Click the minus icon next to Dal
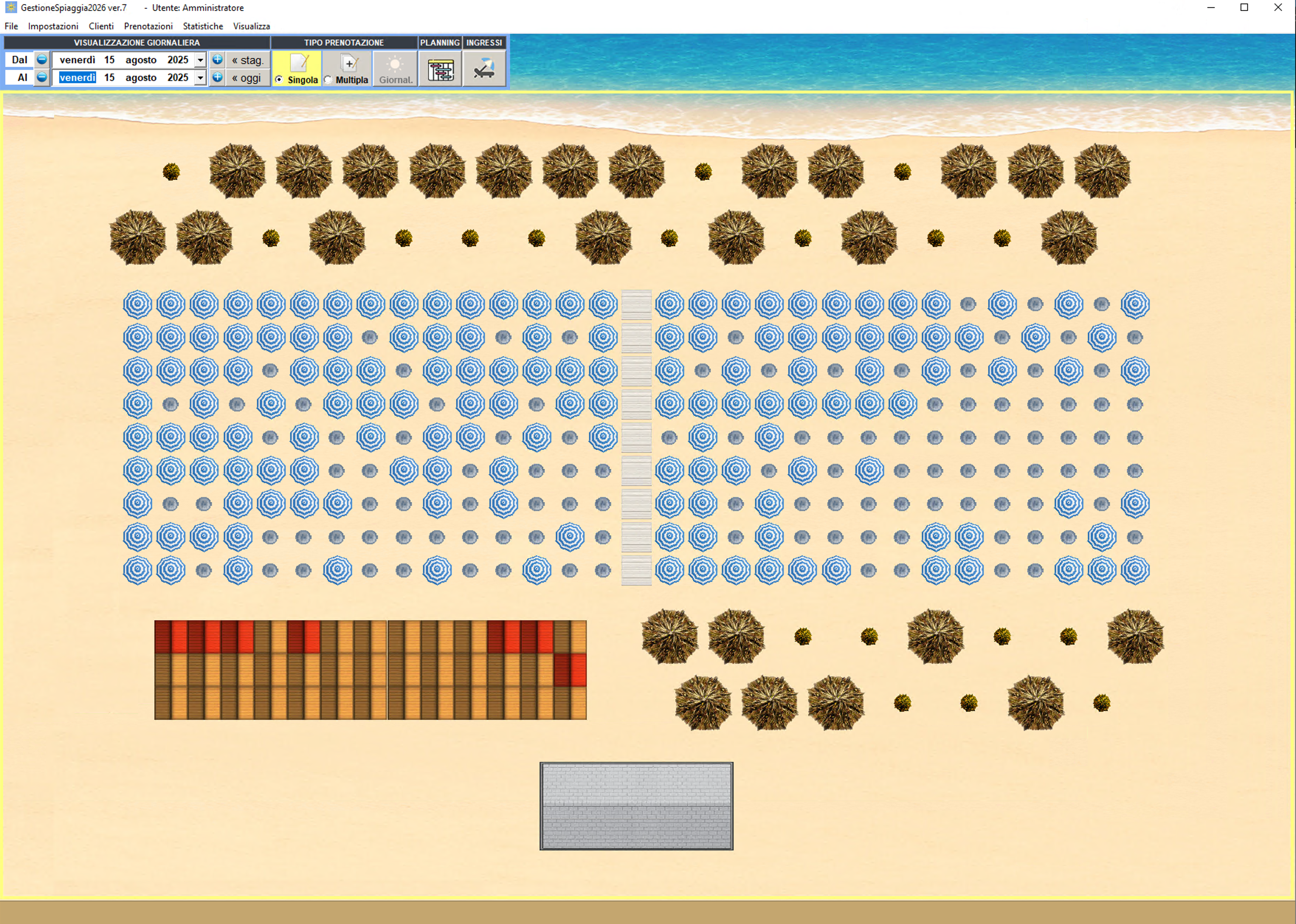Viewport: 1296px width, 924px height. pyautogui.click(x=42, y=59)
